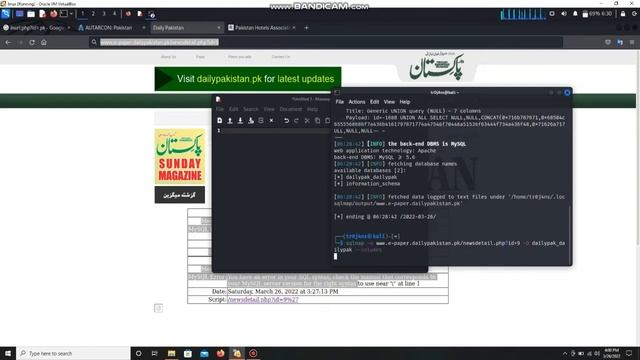Open Windows notification center icon
The height and width of the screenshot is (360, 640).
tap(630, 353)
